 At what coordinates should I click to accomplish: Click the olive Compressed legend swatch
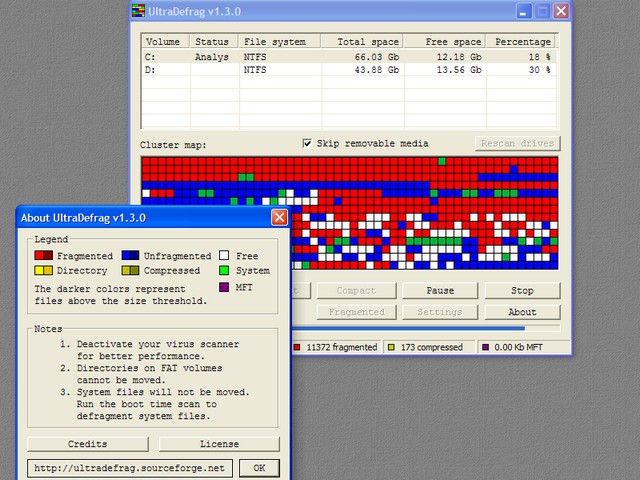pos(130,271)
